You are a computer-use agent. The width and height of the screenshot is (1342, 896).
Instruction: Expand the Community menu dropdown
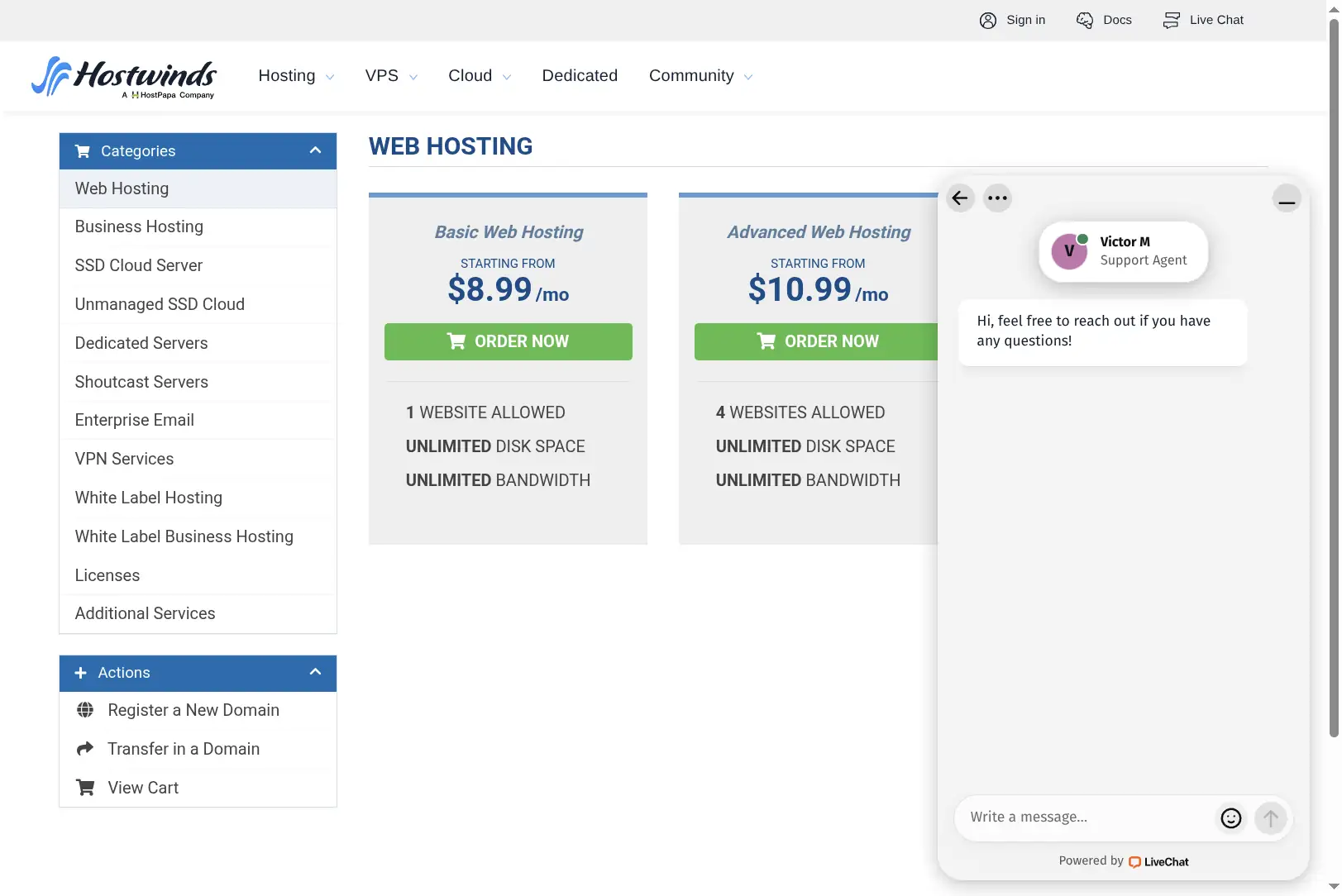click(x=700, y=76)
